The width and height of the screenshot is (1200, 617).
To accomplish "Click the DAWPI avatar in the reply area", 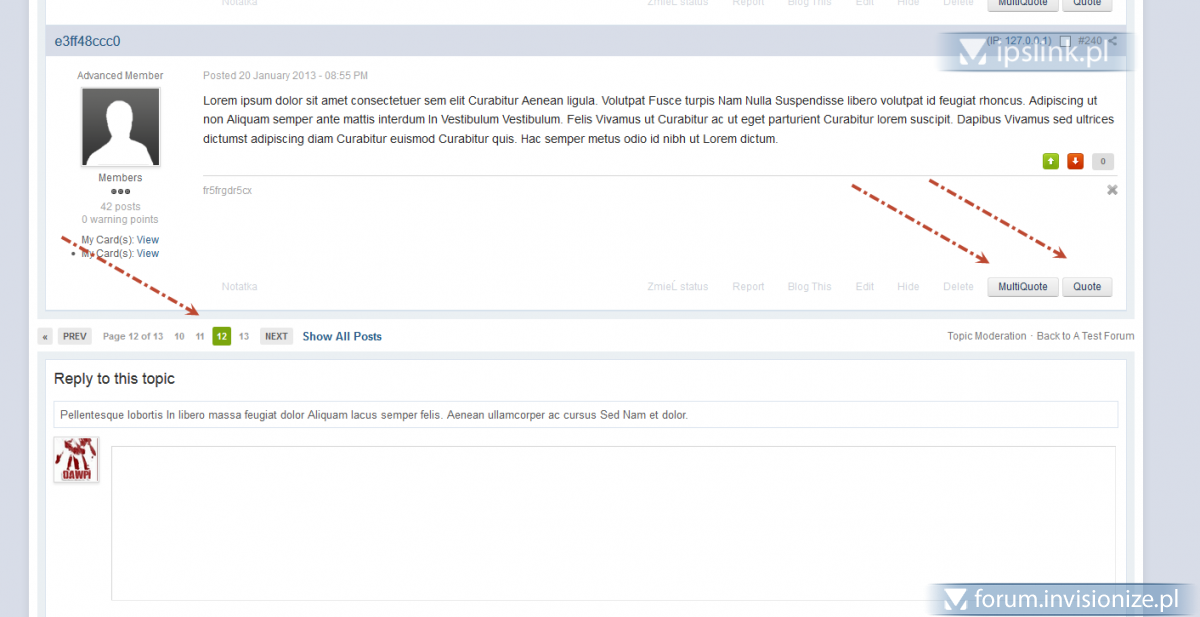I will tap(76, 460).
